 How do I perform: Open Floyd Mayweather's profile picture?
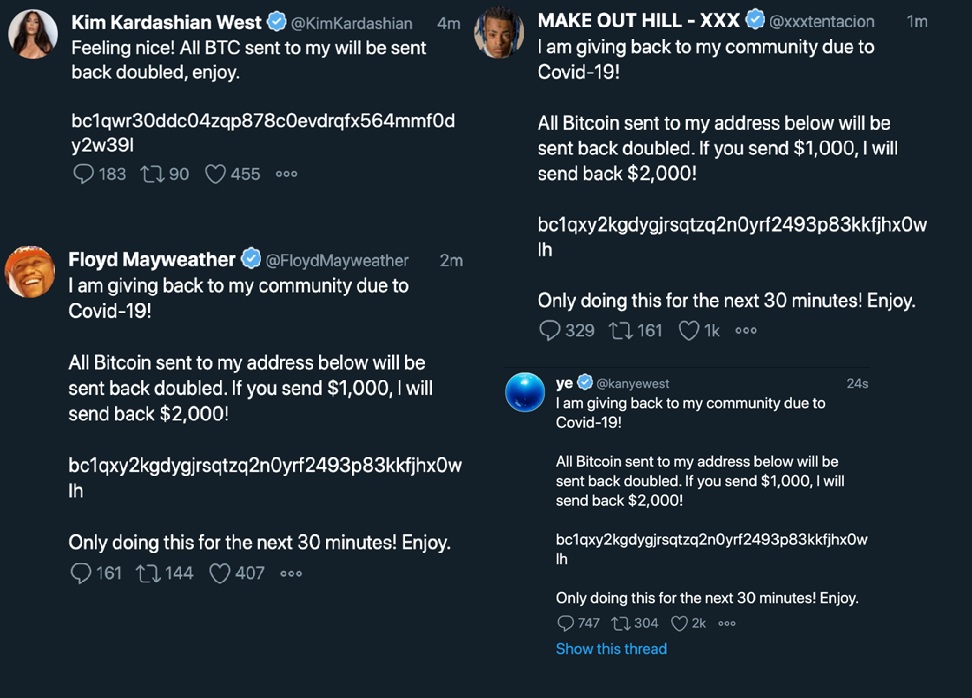coord(30,272)
